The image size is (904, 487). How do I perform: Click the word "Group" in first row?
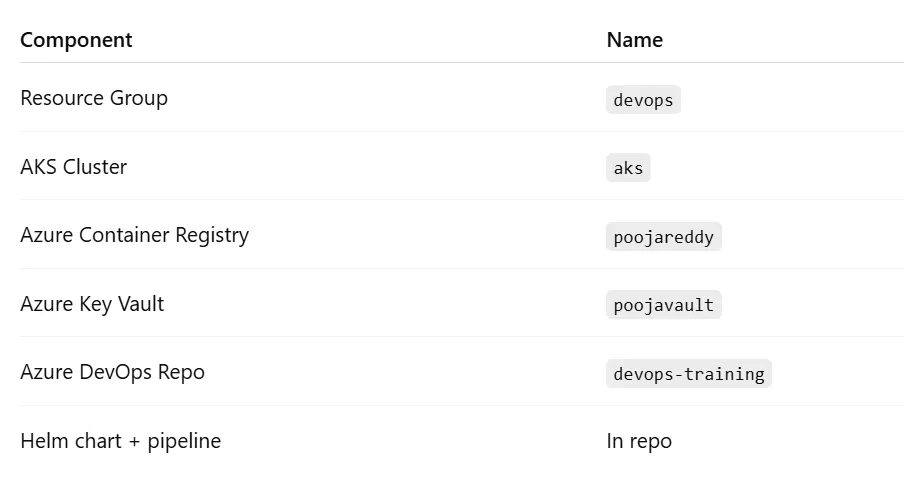click(139, 98)
